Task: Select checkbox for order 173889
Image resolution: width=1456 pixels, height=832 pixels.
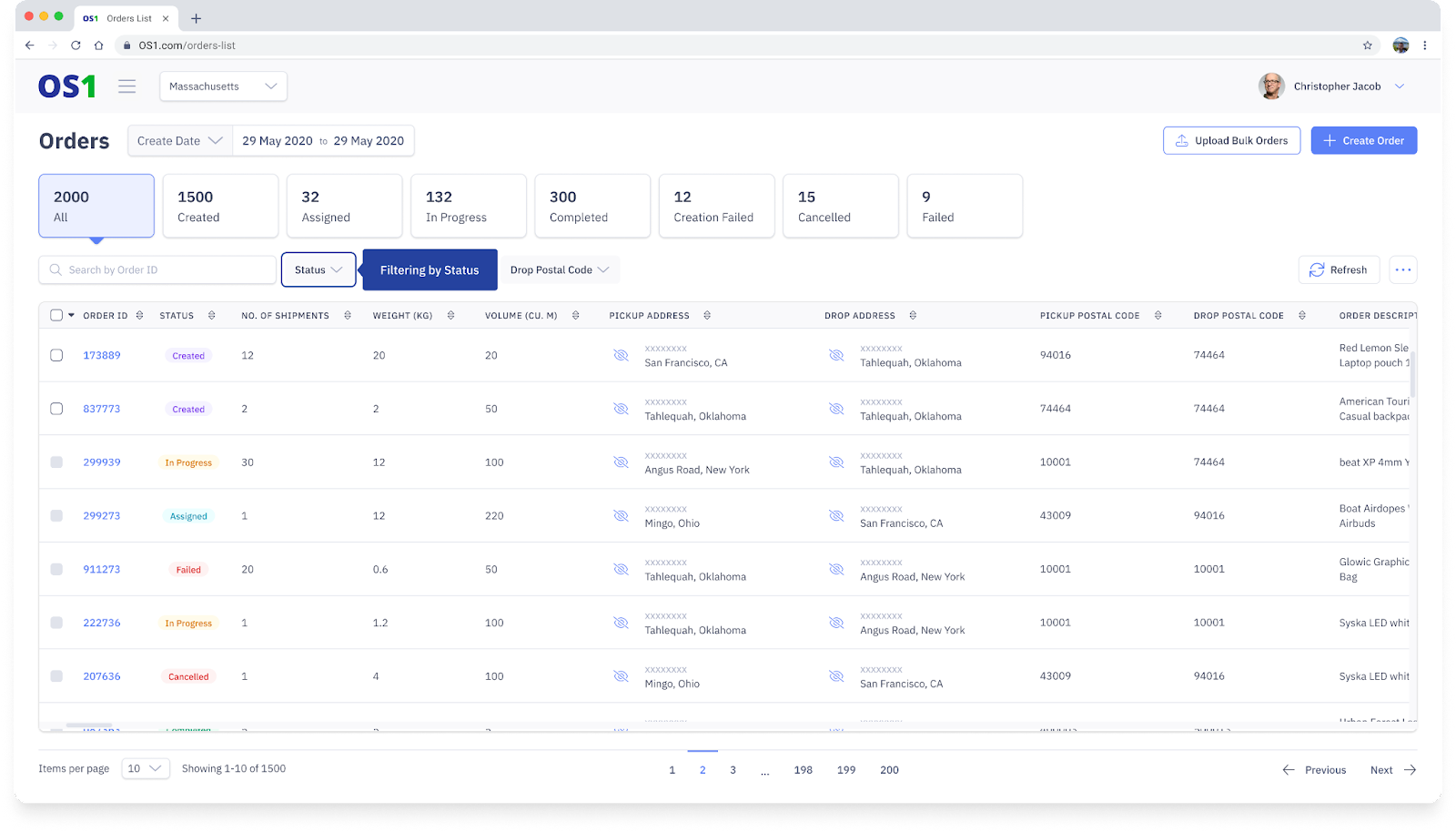Action: (56, 355)
